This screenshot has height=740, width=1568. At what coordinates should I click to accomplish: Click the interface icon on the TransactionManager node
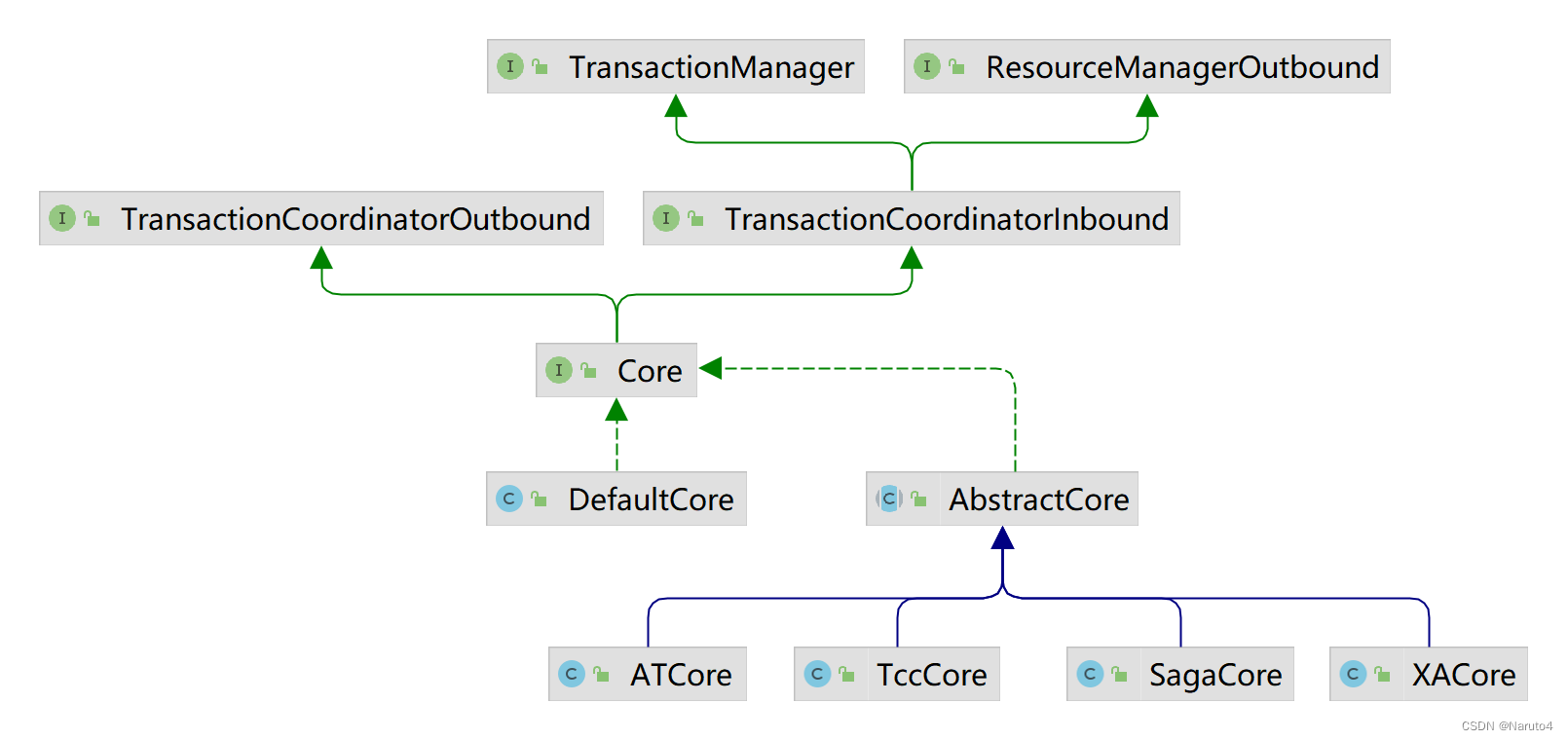point(510,66)
